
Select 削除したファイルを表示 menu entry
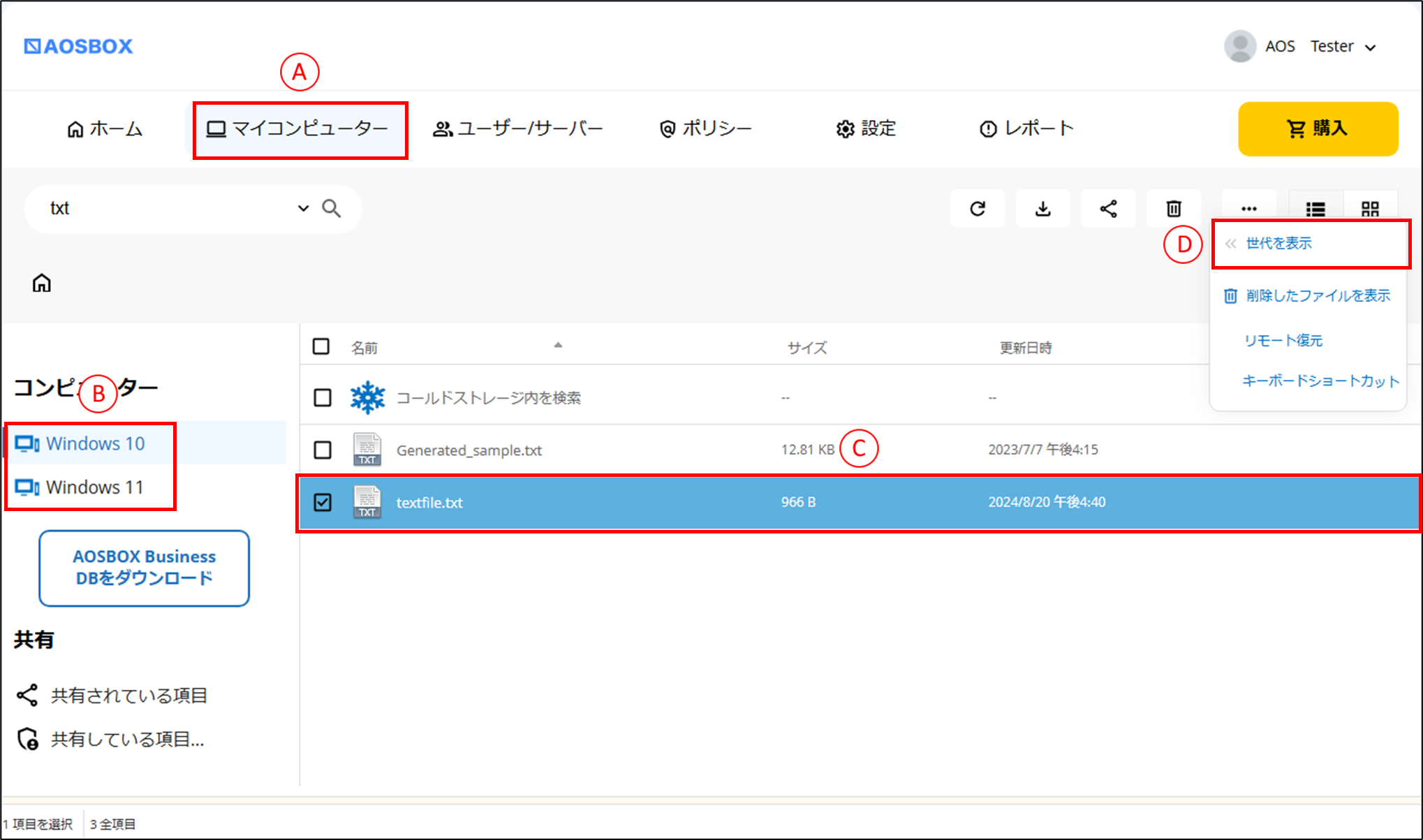pyautogui.click(x=1308, y=296)
